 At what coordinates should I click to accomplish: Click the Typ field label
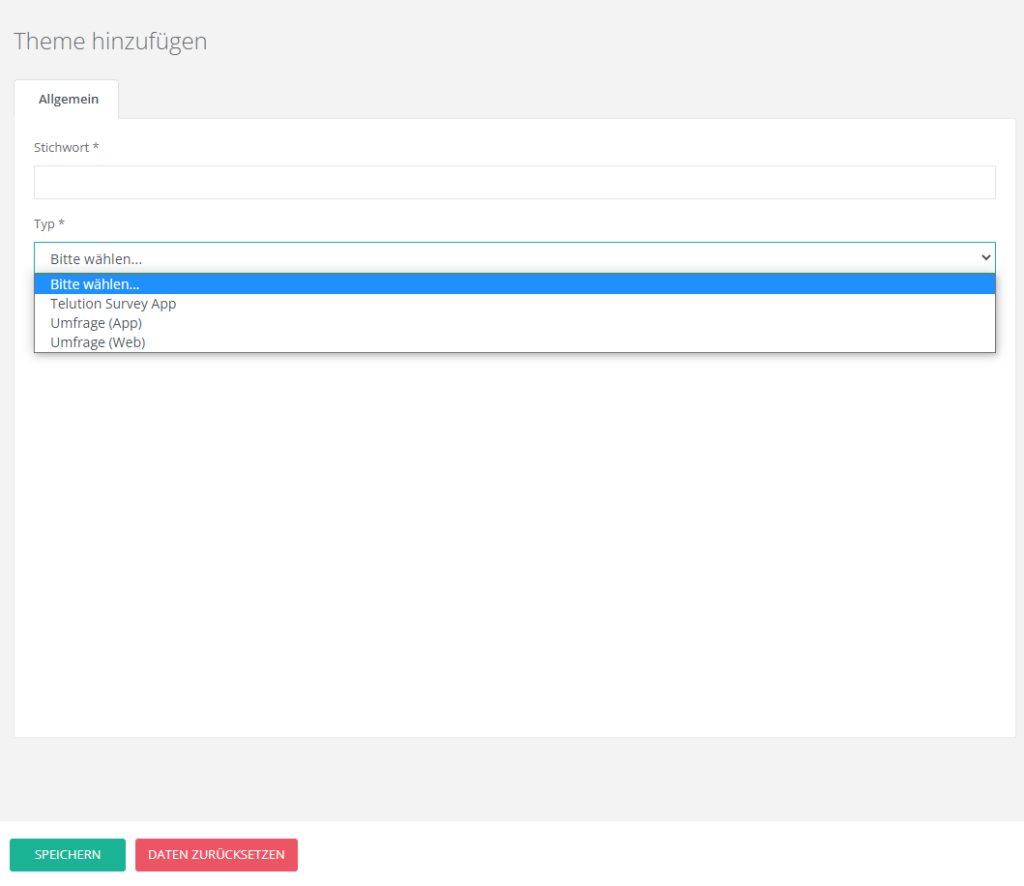[43, 224]
